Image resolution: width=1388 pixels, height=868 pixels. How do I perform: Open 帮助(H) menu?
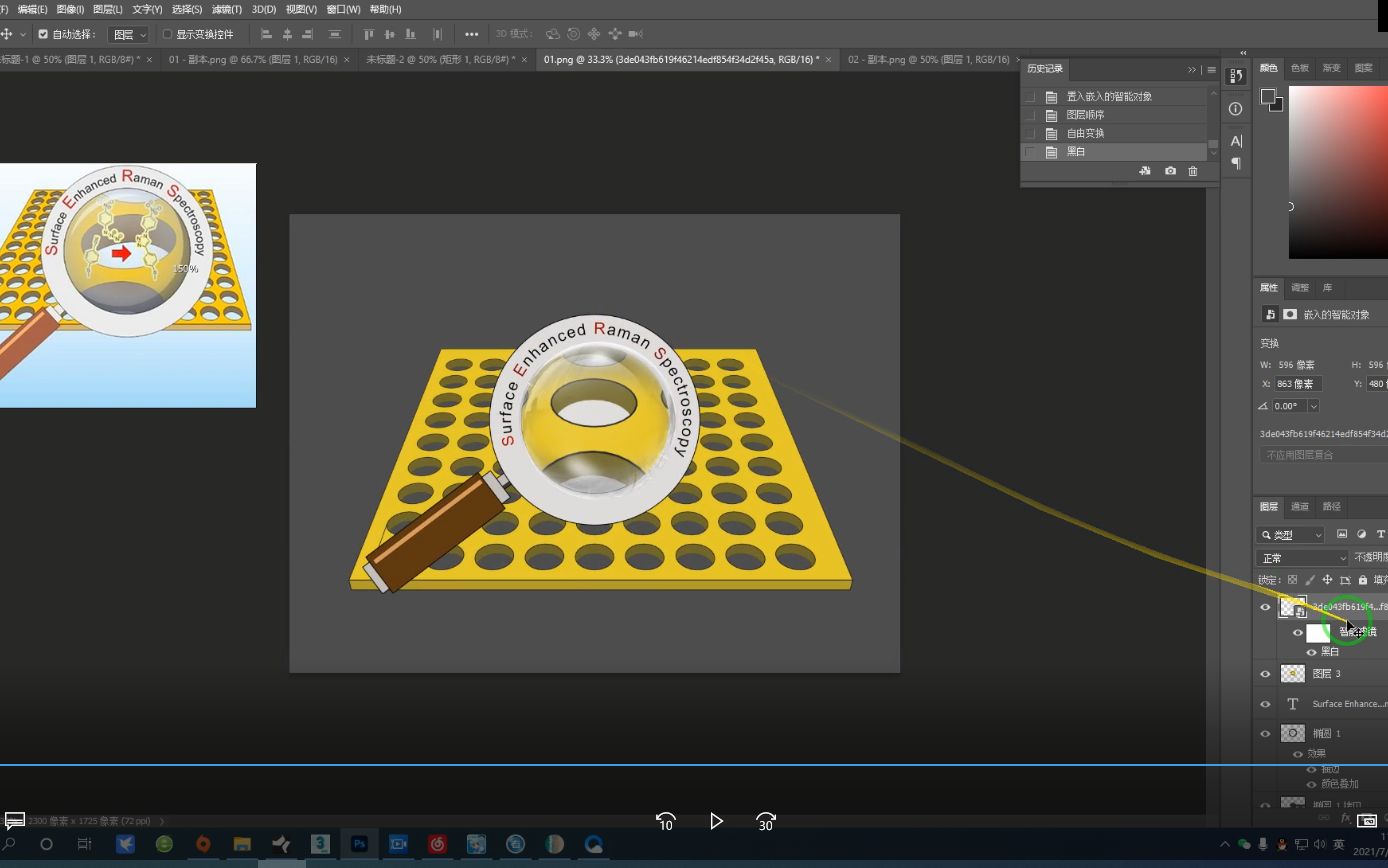pos(385,9)
